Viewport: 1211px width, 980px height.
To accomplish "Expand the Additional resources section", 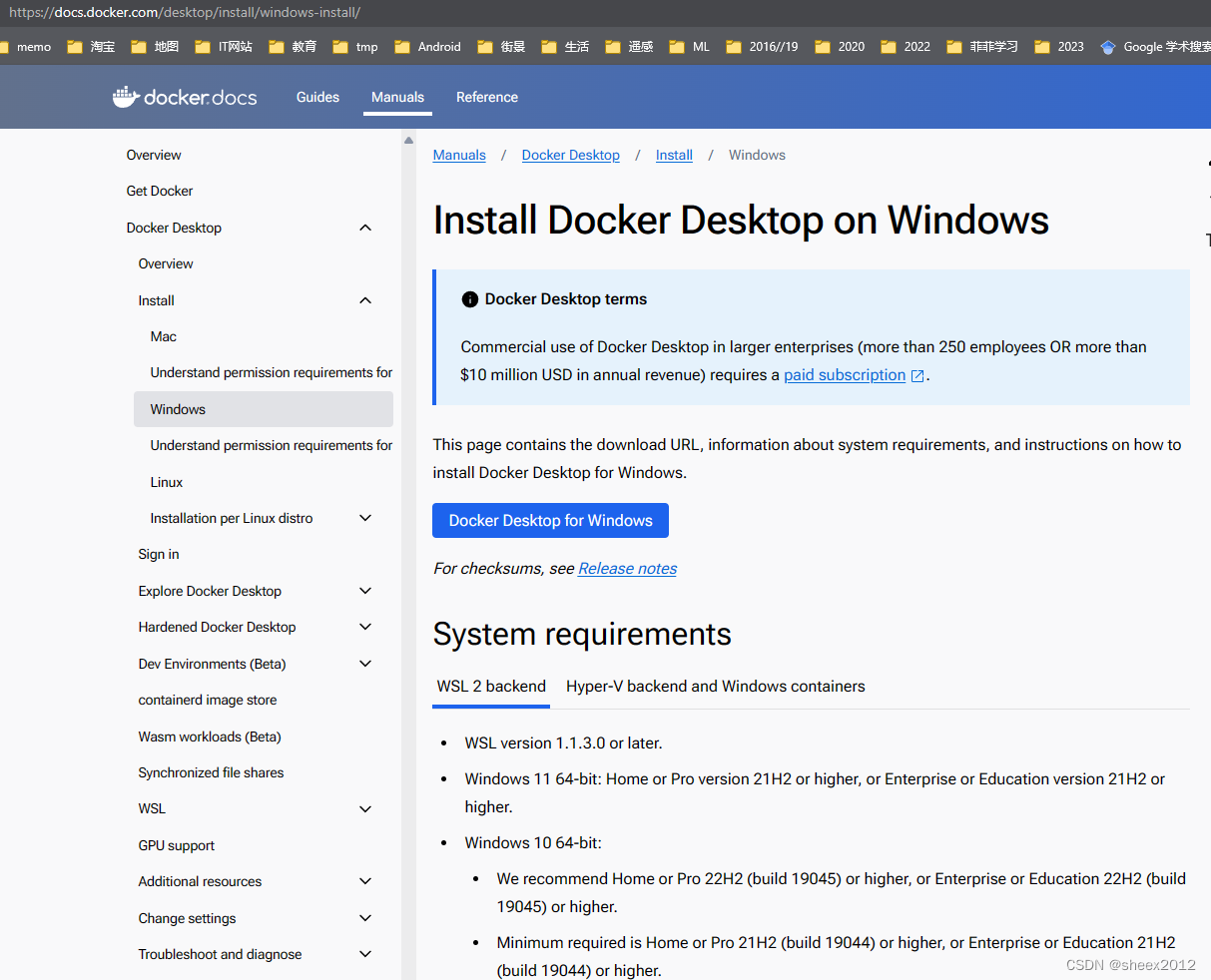I will pos(365,881).
